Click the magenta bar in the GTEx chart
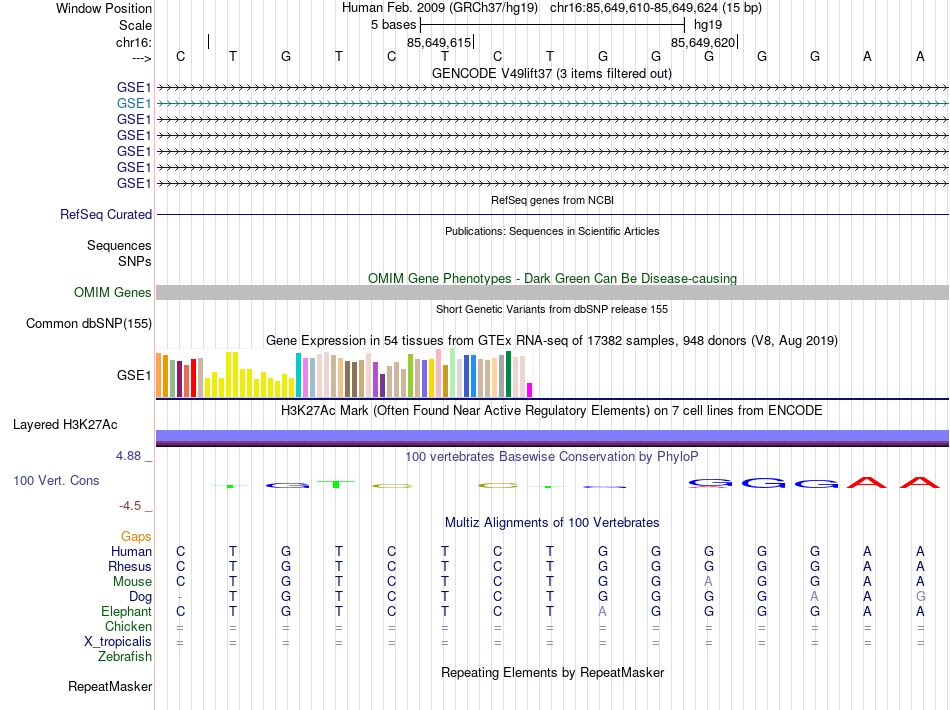 click(x=529, y=390)
